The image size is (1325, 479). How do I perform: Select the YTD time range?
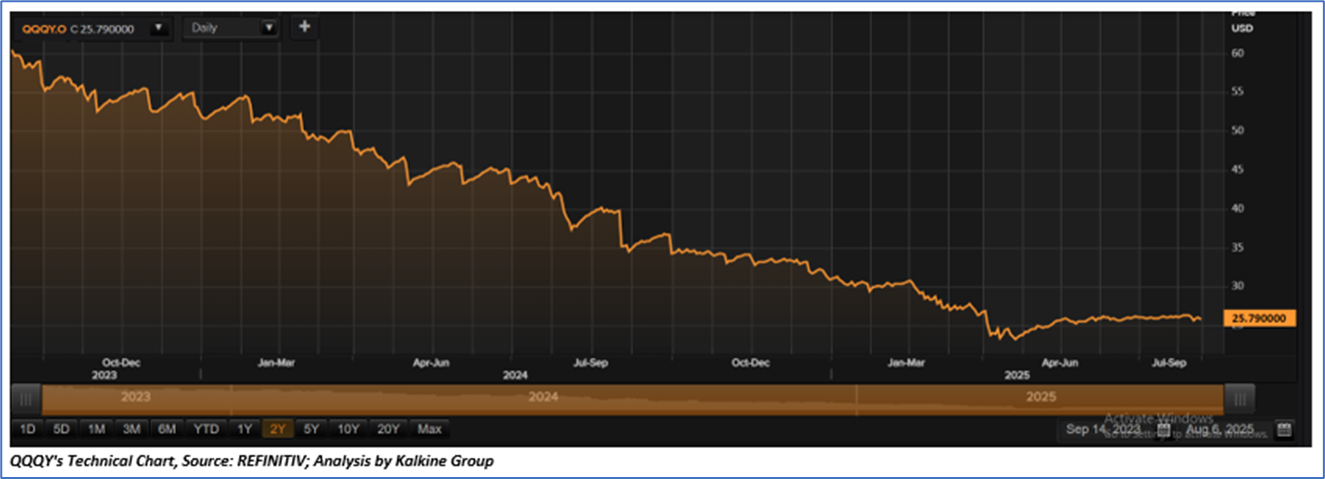pyautogui.click(x=206, y=429)
